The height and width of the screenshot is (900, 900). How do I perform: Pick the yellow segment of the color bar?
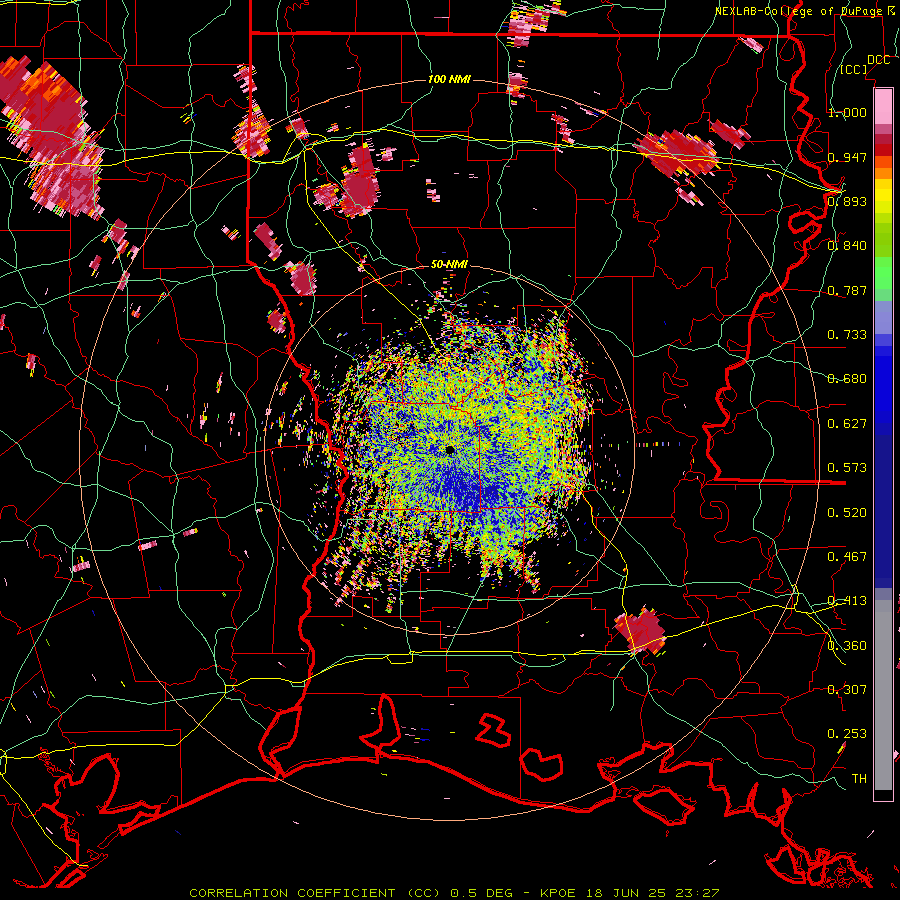883,195
